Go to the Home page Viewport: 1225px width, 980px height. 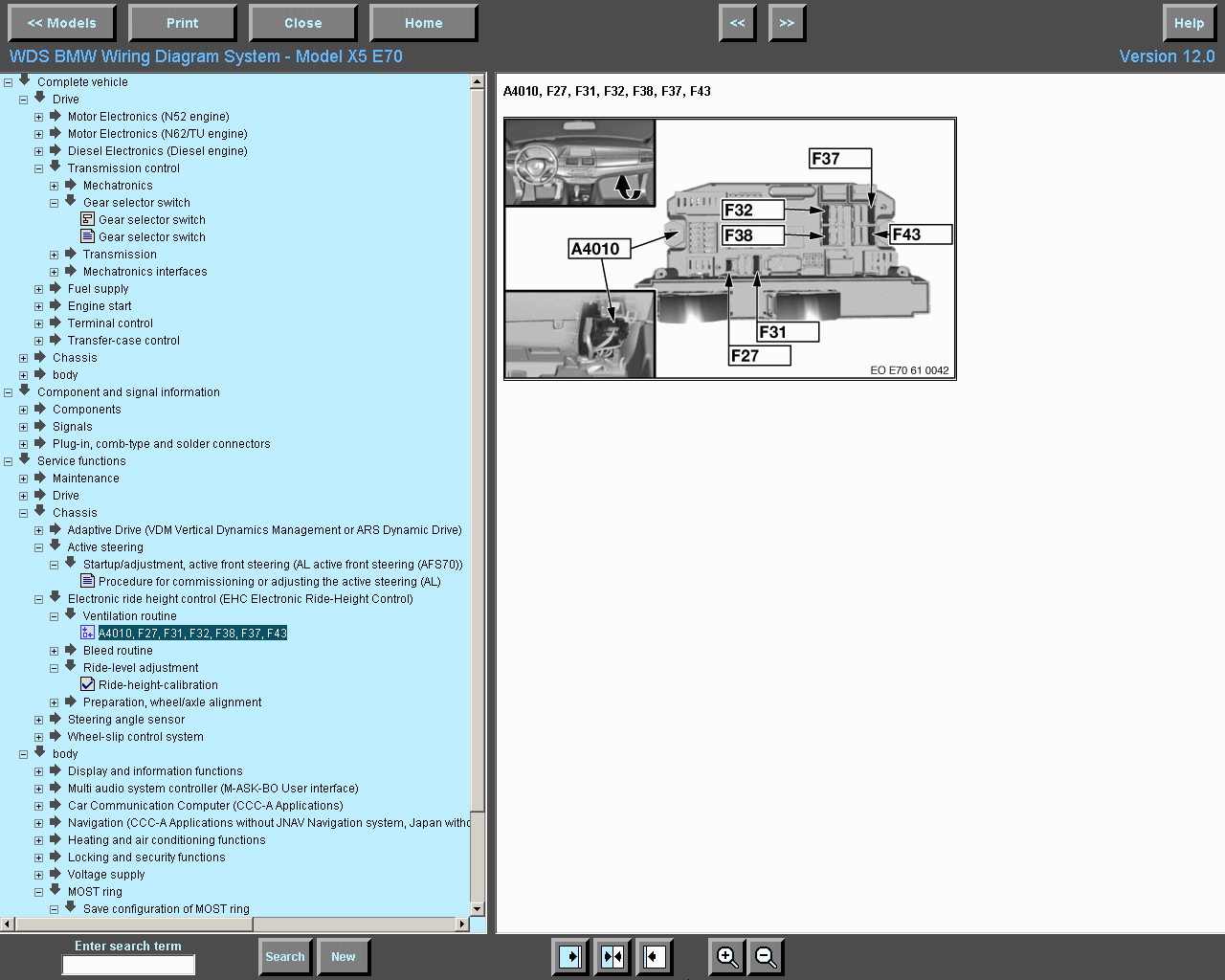point(424,23)
